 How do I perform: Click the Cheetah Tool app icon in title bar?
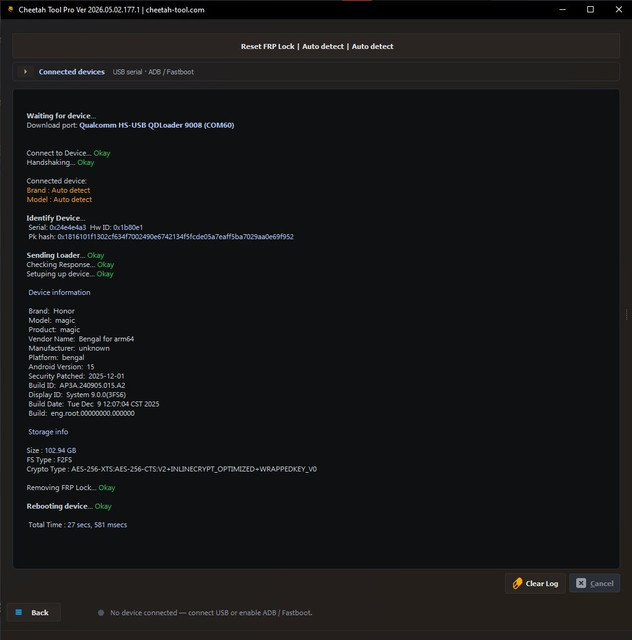point(10,9)
